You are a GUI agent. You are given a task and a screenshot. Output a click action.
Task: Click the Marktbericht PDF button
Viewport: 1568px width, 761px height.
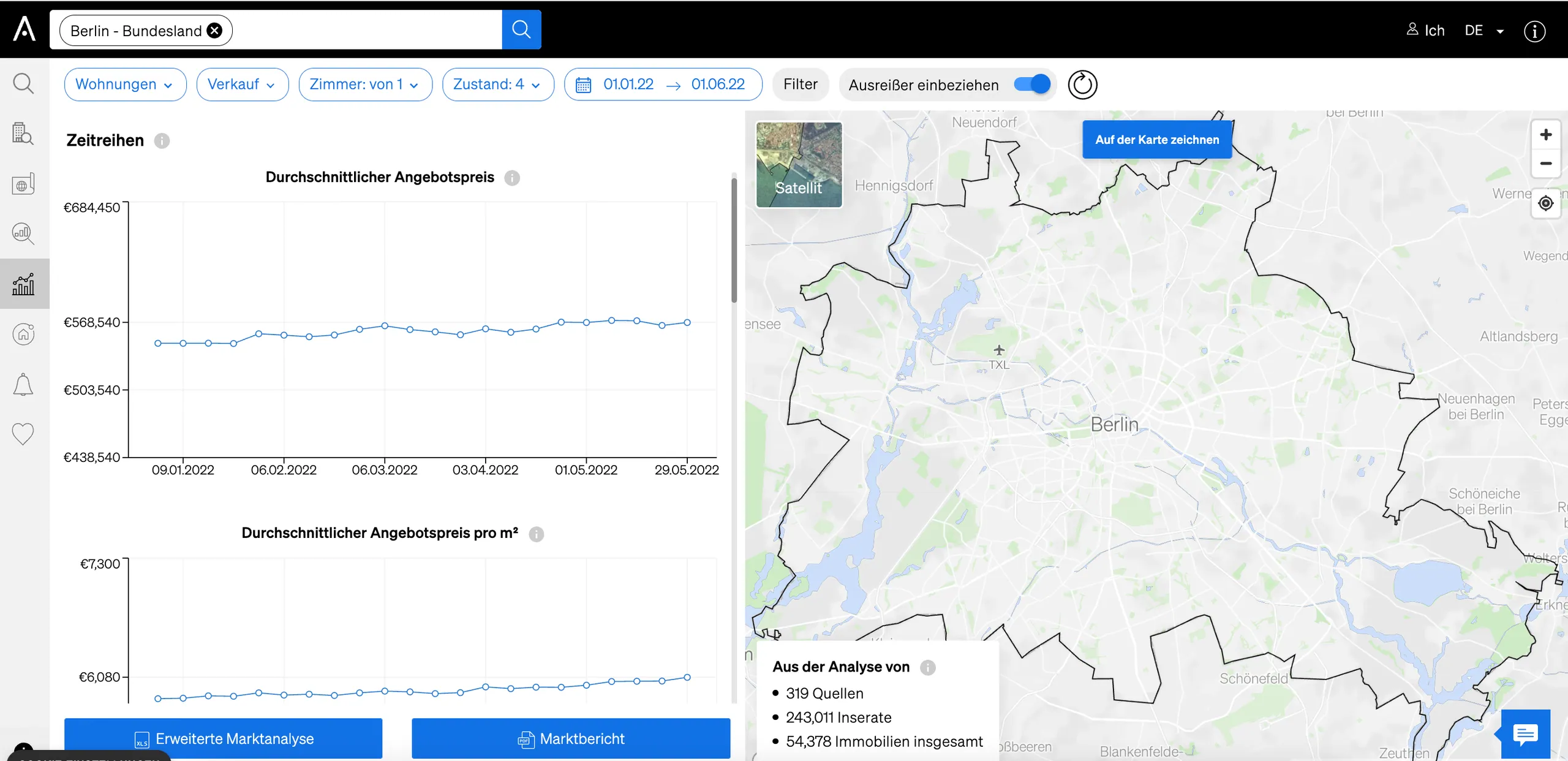(571, 739)
